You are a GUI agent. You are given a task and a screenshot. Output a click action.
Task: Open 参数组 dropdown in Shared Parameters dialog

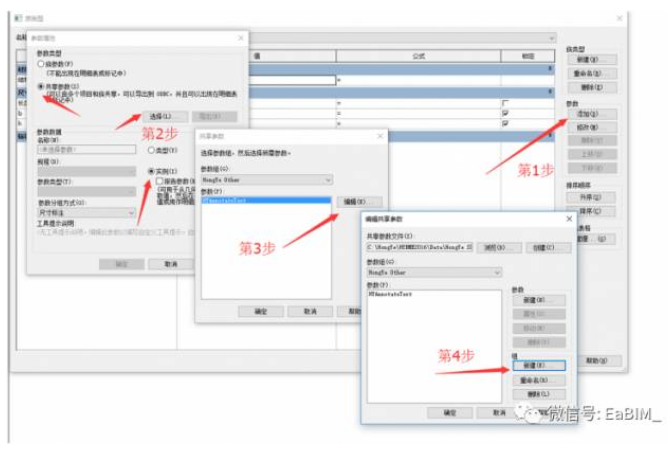point(267,180)
